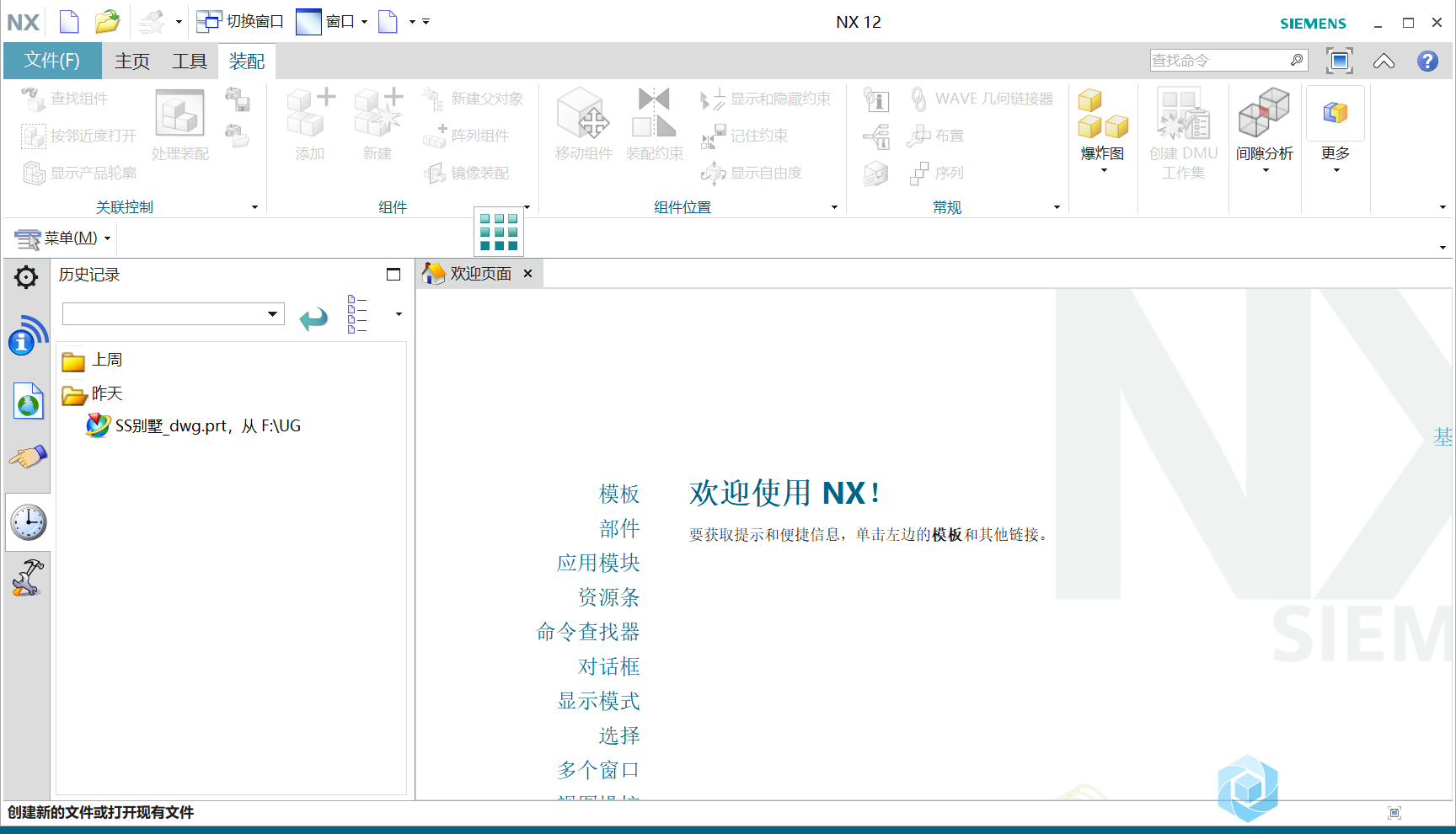Open resource bar settings gear icon
Viewport: 1456px width, 834px height.
(x=26, y=277)
